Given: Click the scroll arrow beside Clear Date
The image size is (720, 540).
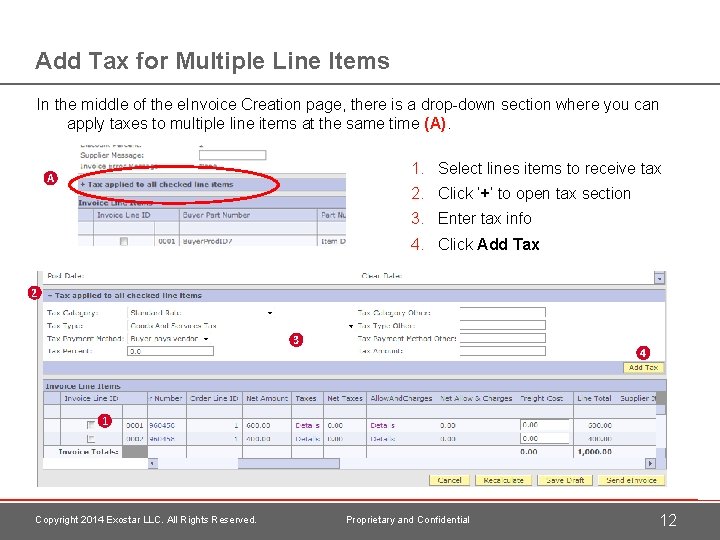Looking at the screenshot, I should [659, 278].
